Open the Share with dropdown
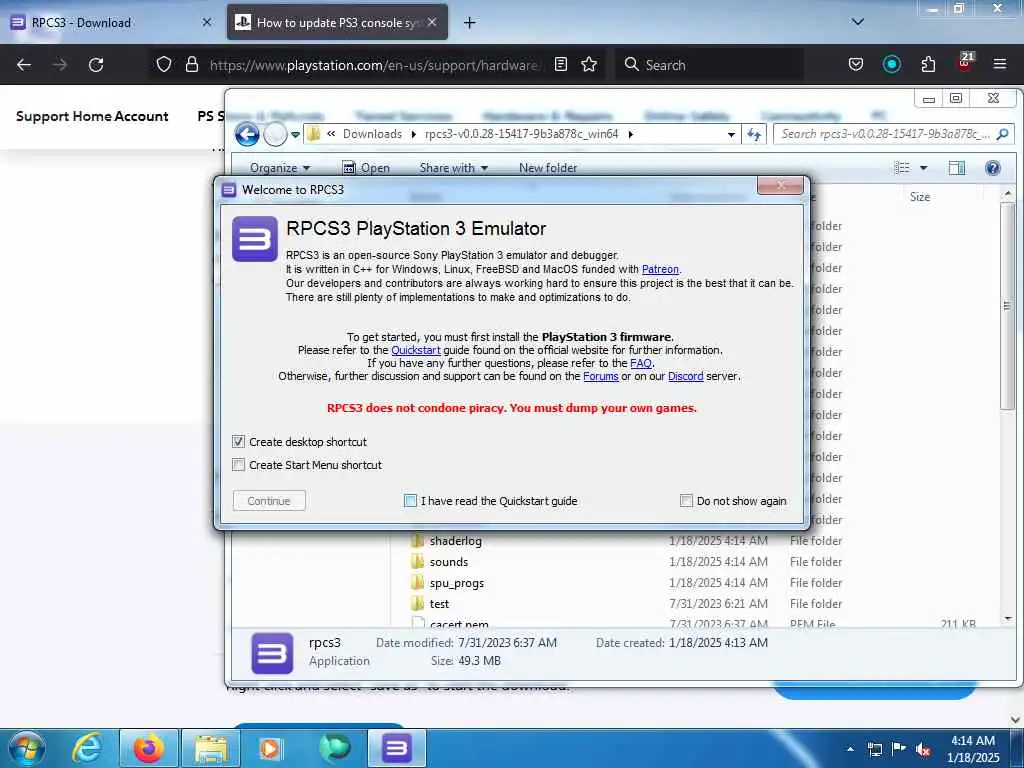 coord(453,168)
